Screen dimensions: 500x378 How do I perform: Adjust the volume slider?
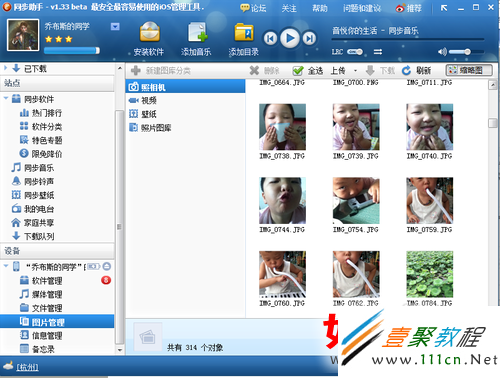466,52
